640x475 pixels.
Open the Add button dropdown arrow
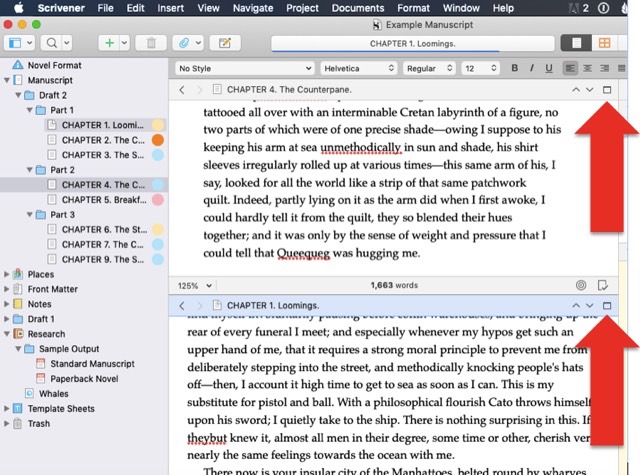[124, 43]
